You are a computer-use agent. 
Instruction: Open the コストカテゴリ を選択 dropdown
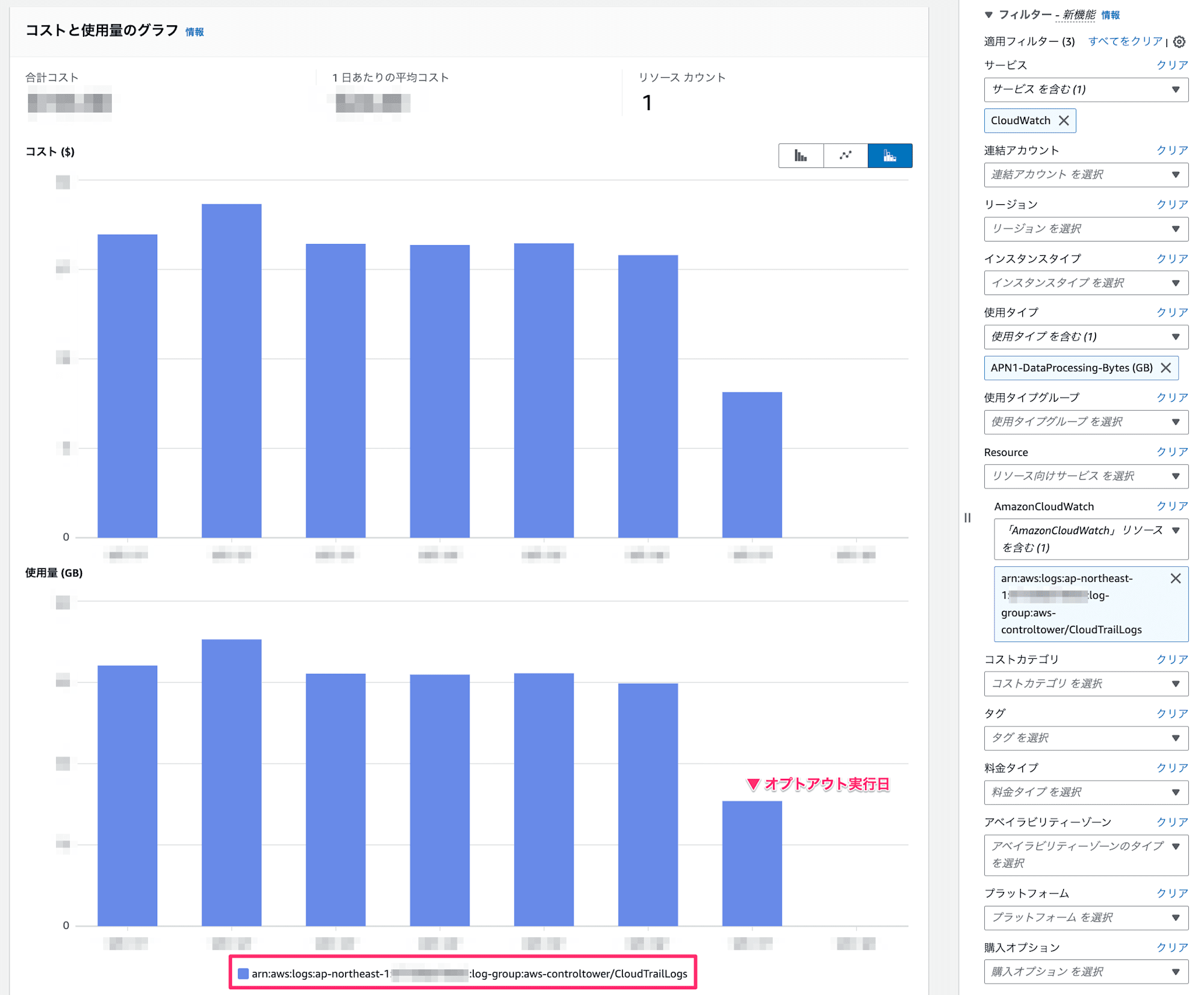[1086, 684]
